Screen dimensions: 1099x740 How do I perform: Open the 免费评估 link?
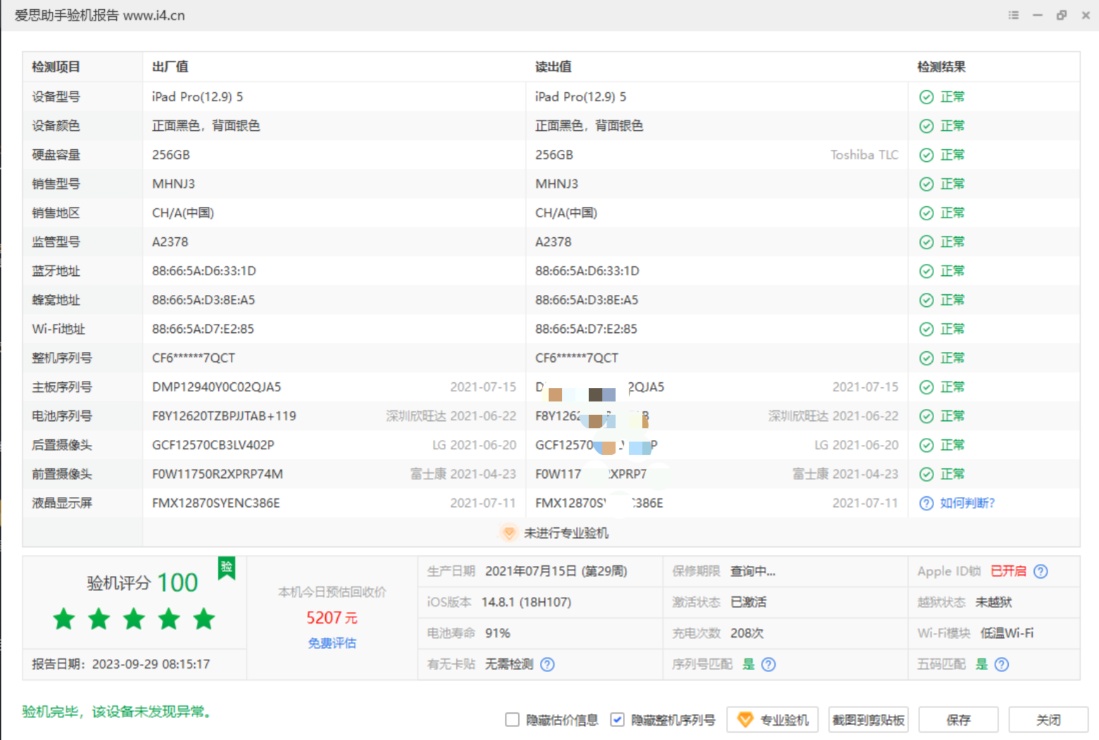(332, 643)
